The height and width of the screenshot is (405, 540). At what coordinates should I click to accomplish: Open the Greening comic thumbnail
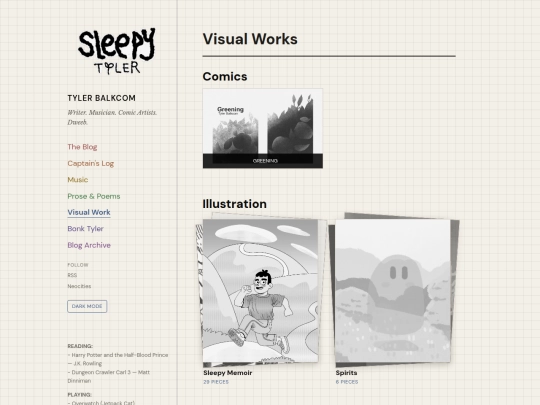point(263,128)
